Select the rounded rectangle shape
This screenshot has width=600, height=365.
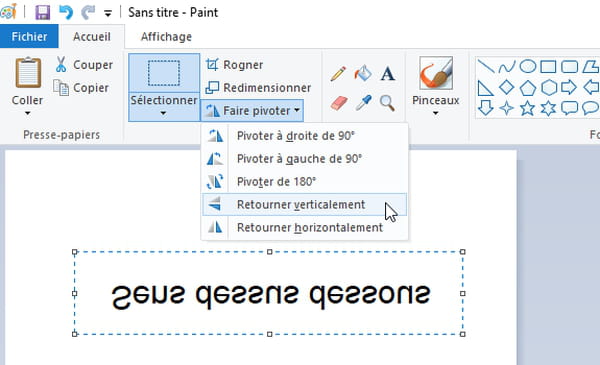pos(569,67)
